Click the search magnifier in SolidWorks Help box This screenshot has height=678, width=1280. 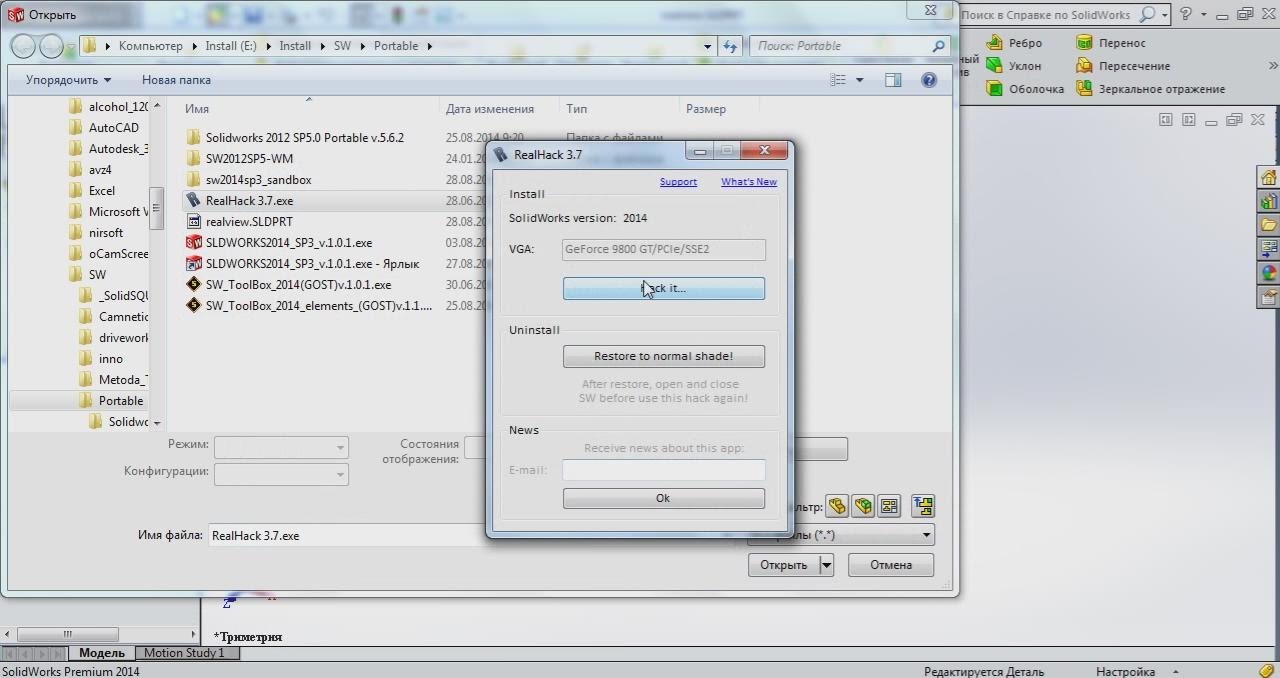tap(1148, 14)
